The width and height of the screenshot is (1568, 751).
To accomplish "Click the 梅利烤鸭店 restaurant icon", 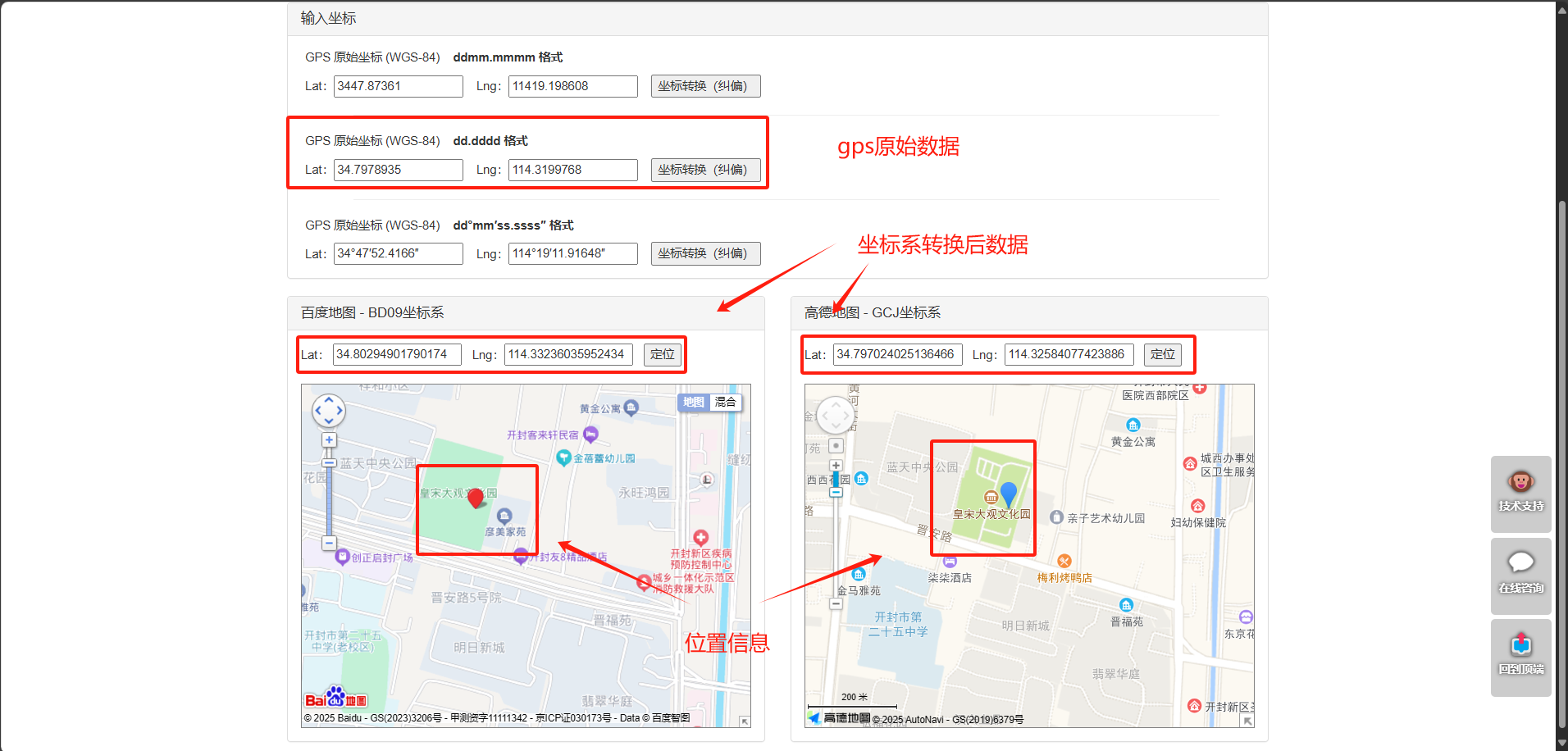I will [x=1064, y=561].
